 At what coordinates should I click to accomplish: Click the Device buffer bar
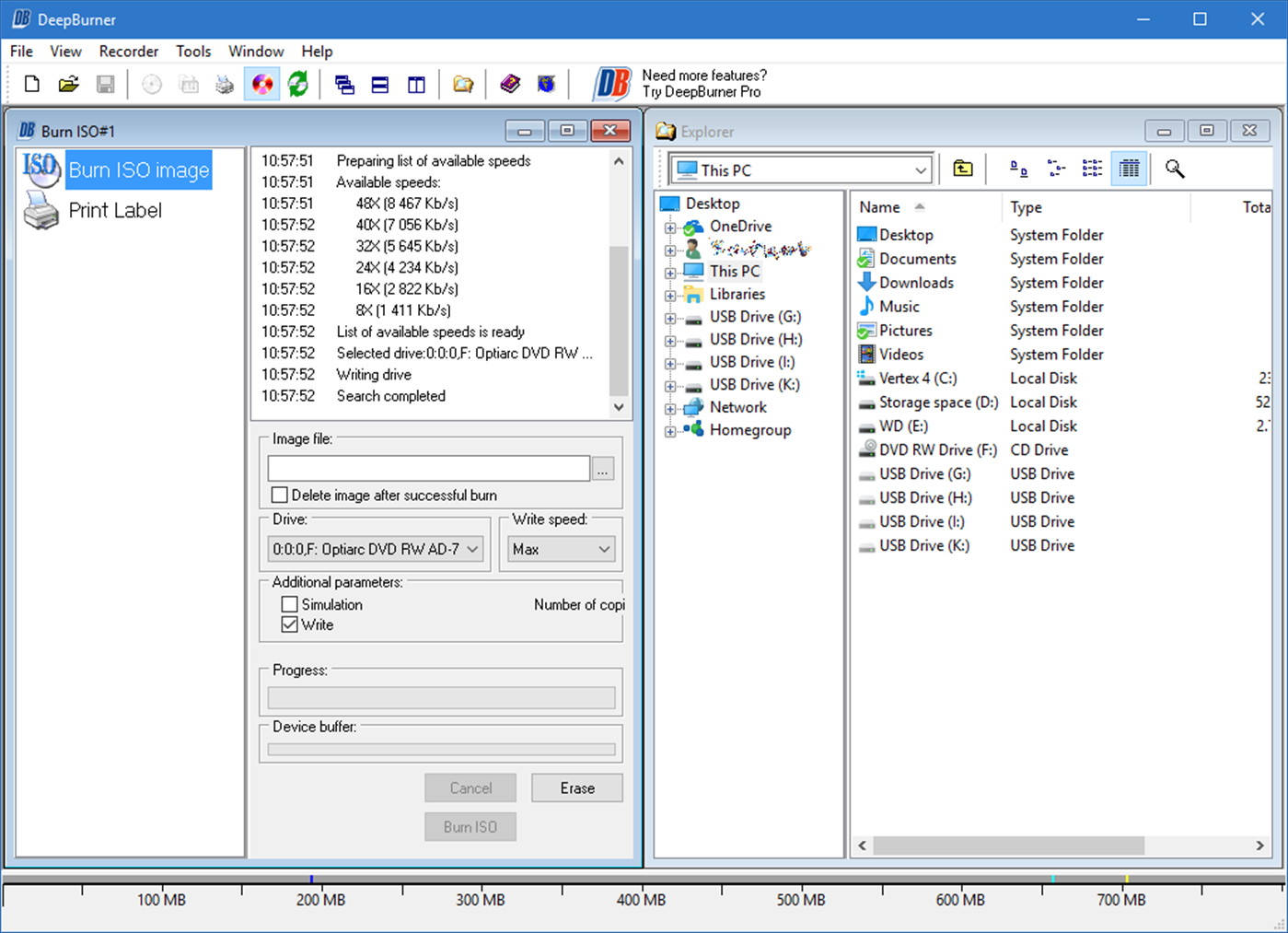442,750
